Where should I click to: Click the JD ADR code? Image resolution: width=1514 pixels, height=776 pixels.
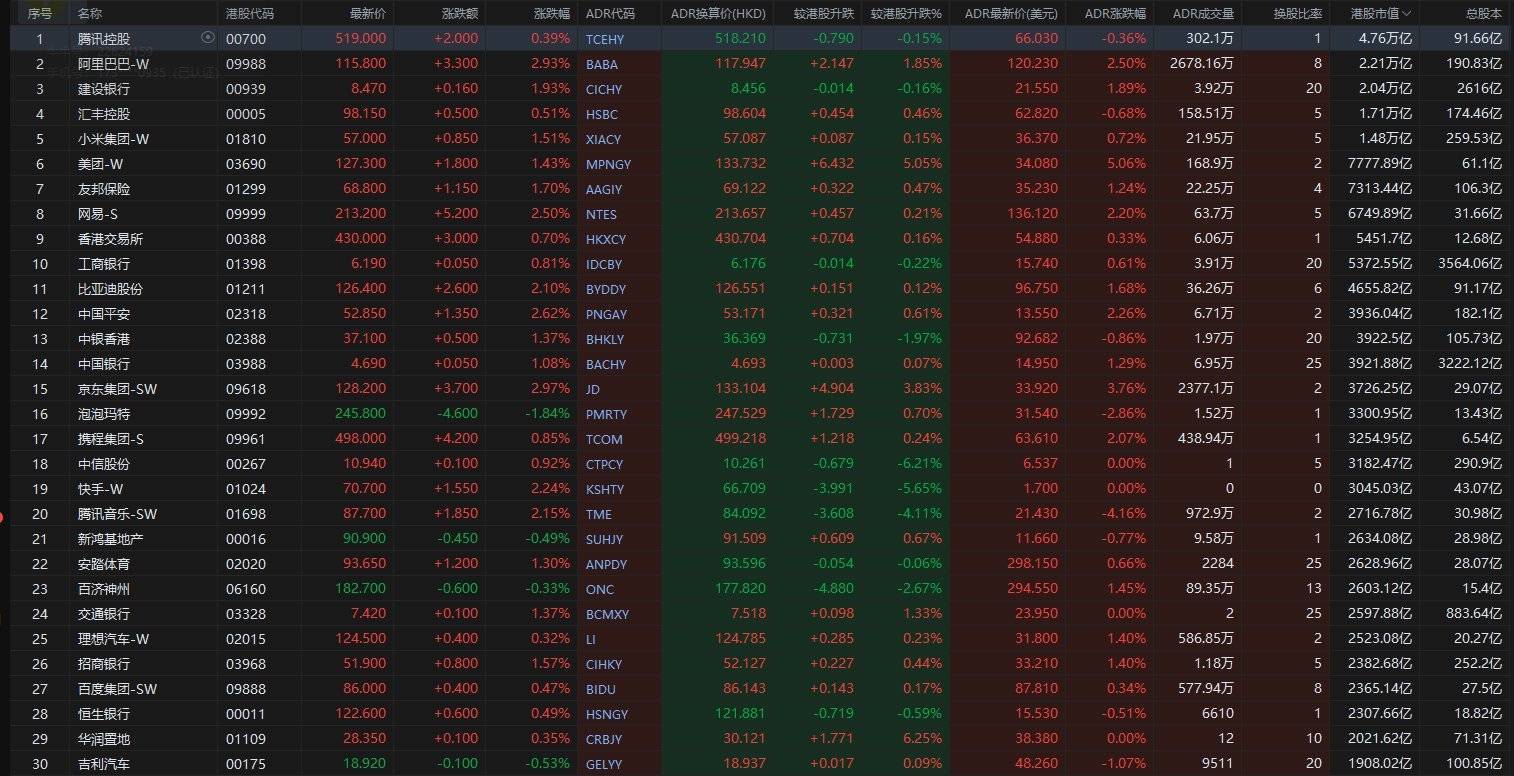593,389
